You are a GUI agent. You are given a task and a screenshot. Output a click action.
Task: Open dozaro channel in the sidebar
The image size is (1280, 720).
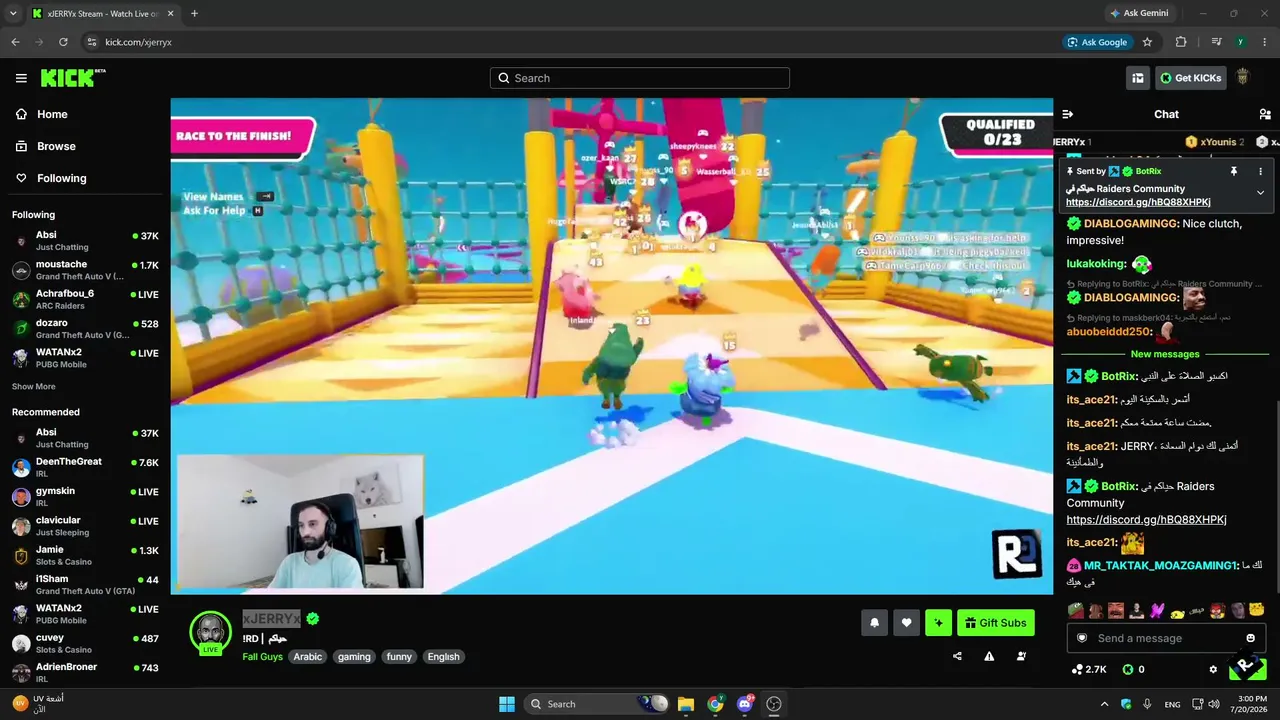pos(85,328)
